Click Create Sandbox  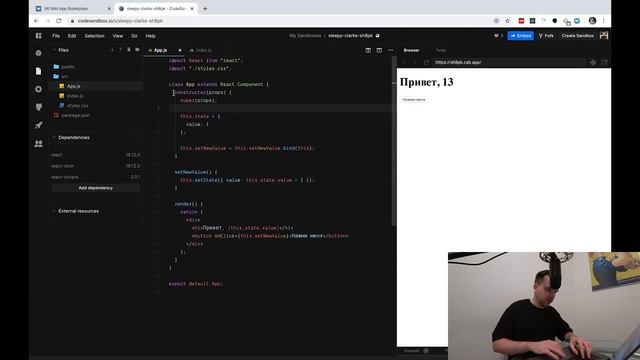pyautogui.click(x=578, y=36)
